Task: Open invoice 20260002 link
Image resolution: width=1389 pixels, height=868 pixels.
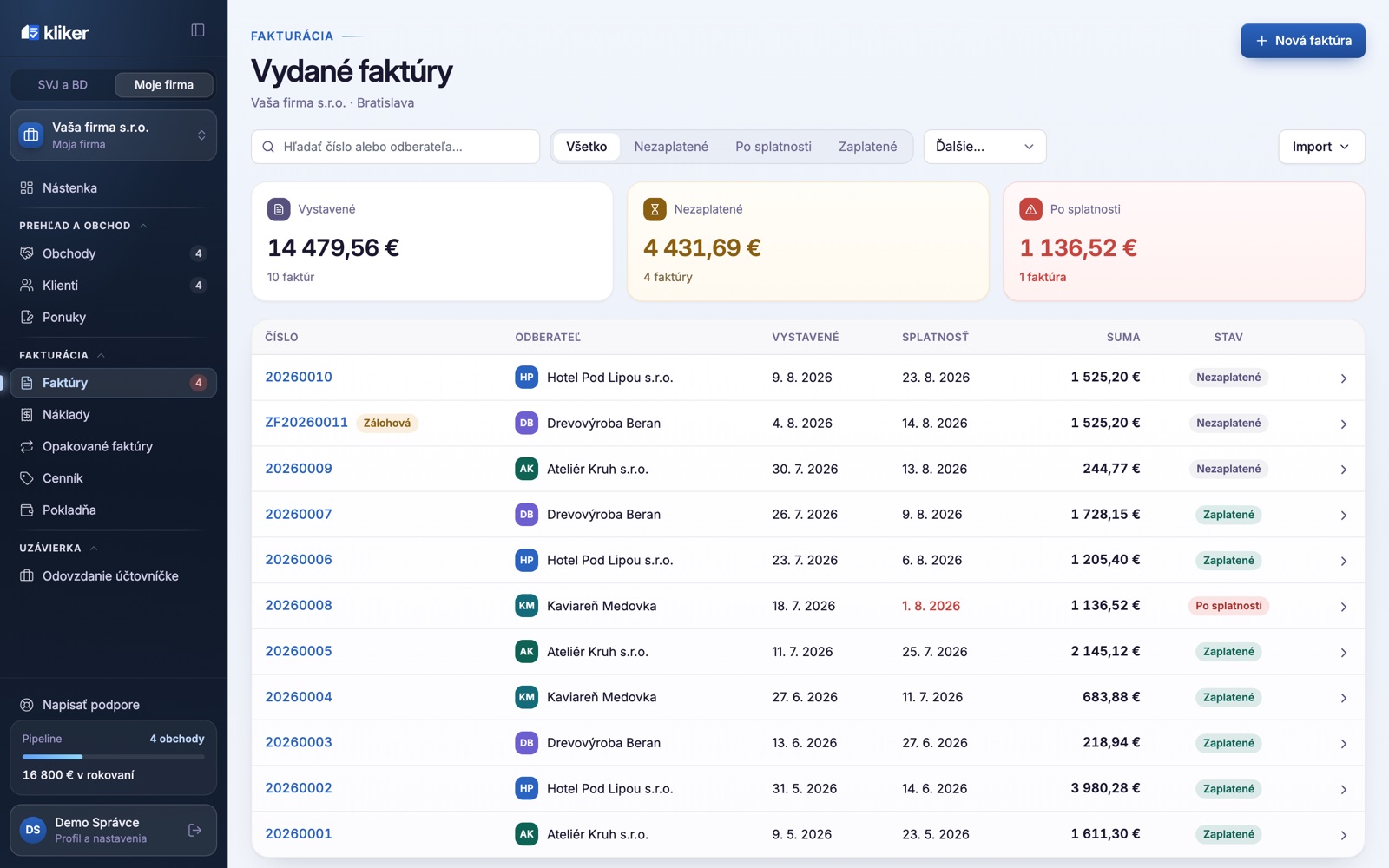Action: [299, 788]
